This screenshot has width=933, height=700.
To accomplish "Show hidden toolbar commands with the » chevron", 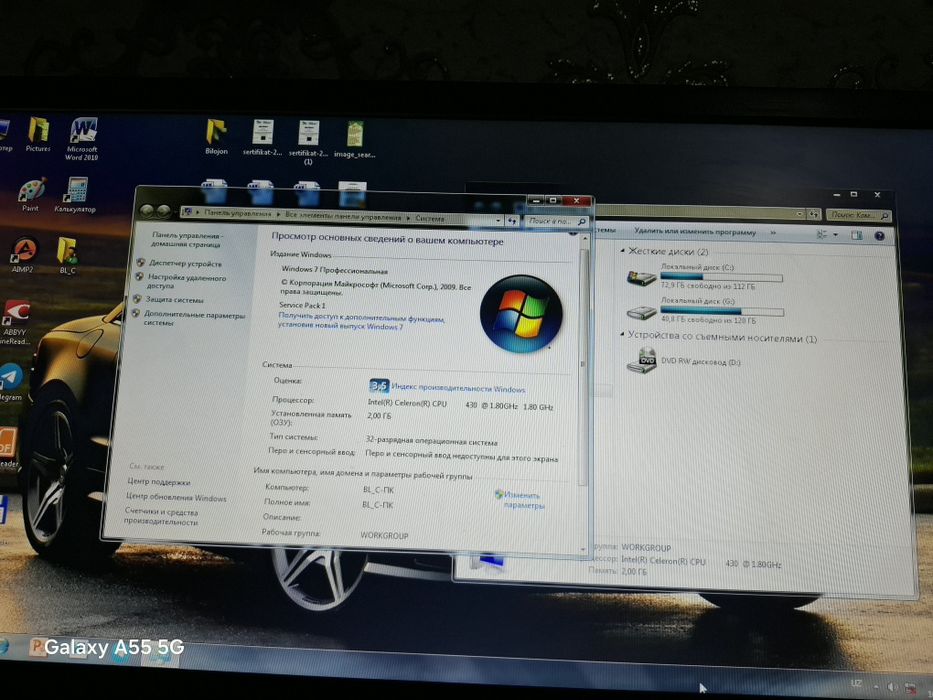I will click(x=773, y=233).
